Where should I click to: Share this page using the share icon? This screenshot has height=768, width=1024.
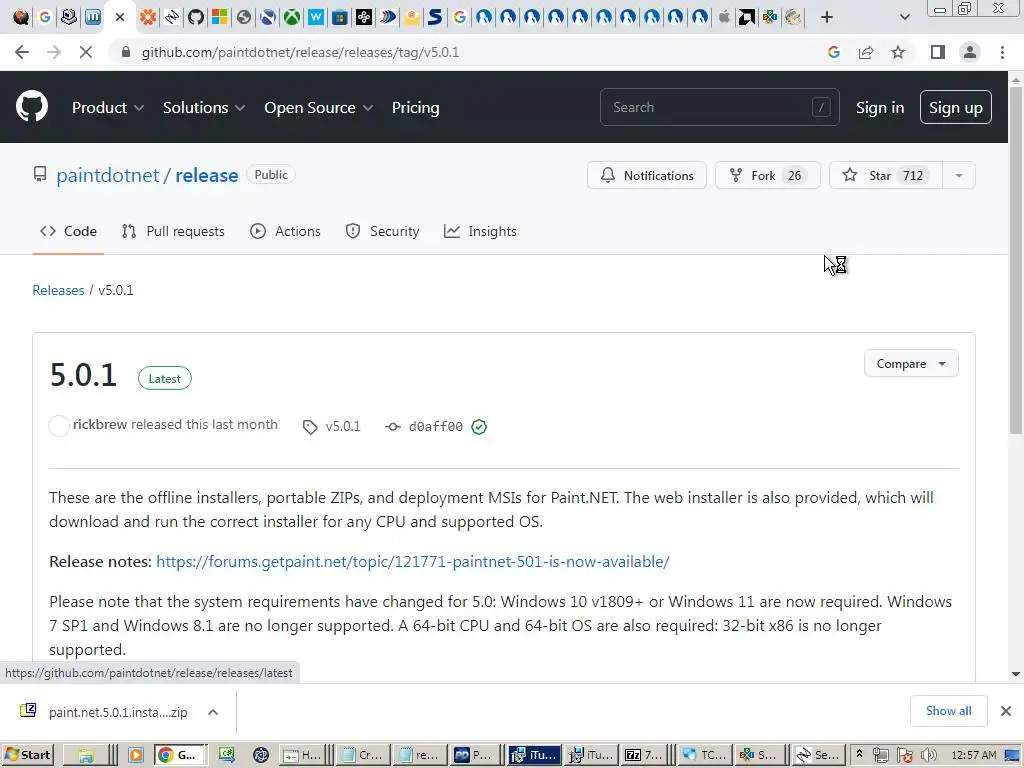click(866, 52)
